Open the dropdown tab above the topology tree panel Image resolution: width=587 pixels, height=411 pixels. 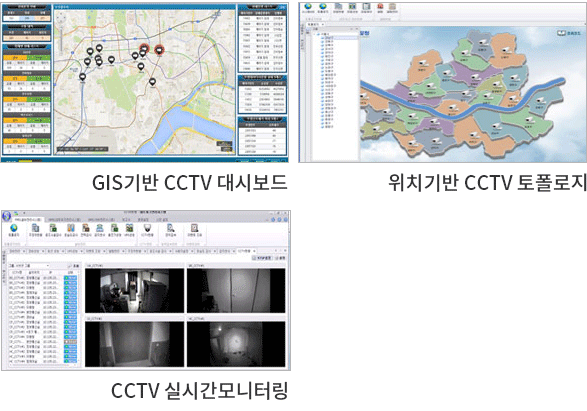(x=315, y=24)
